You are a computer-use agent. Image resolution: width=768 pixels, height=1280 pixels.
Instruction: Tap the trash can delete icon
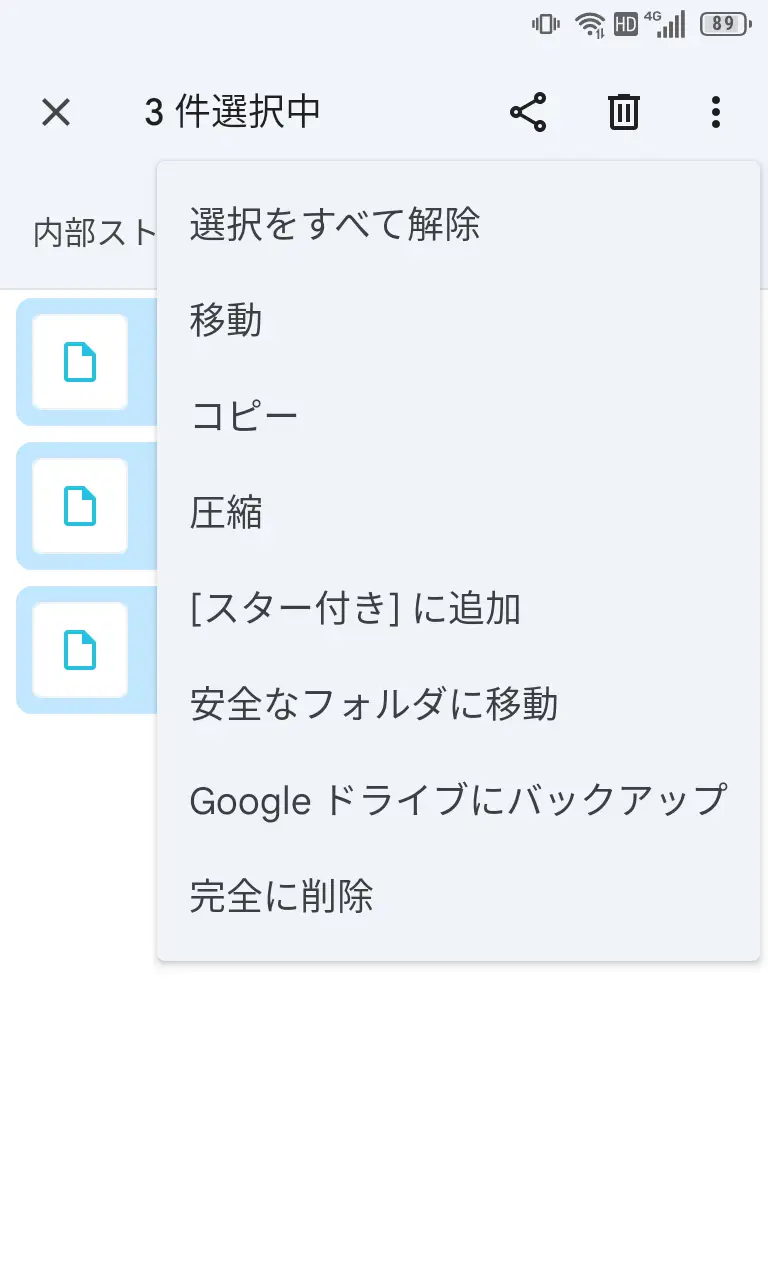[623, 112]
